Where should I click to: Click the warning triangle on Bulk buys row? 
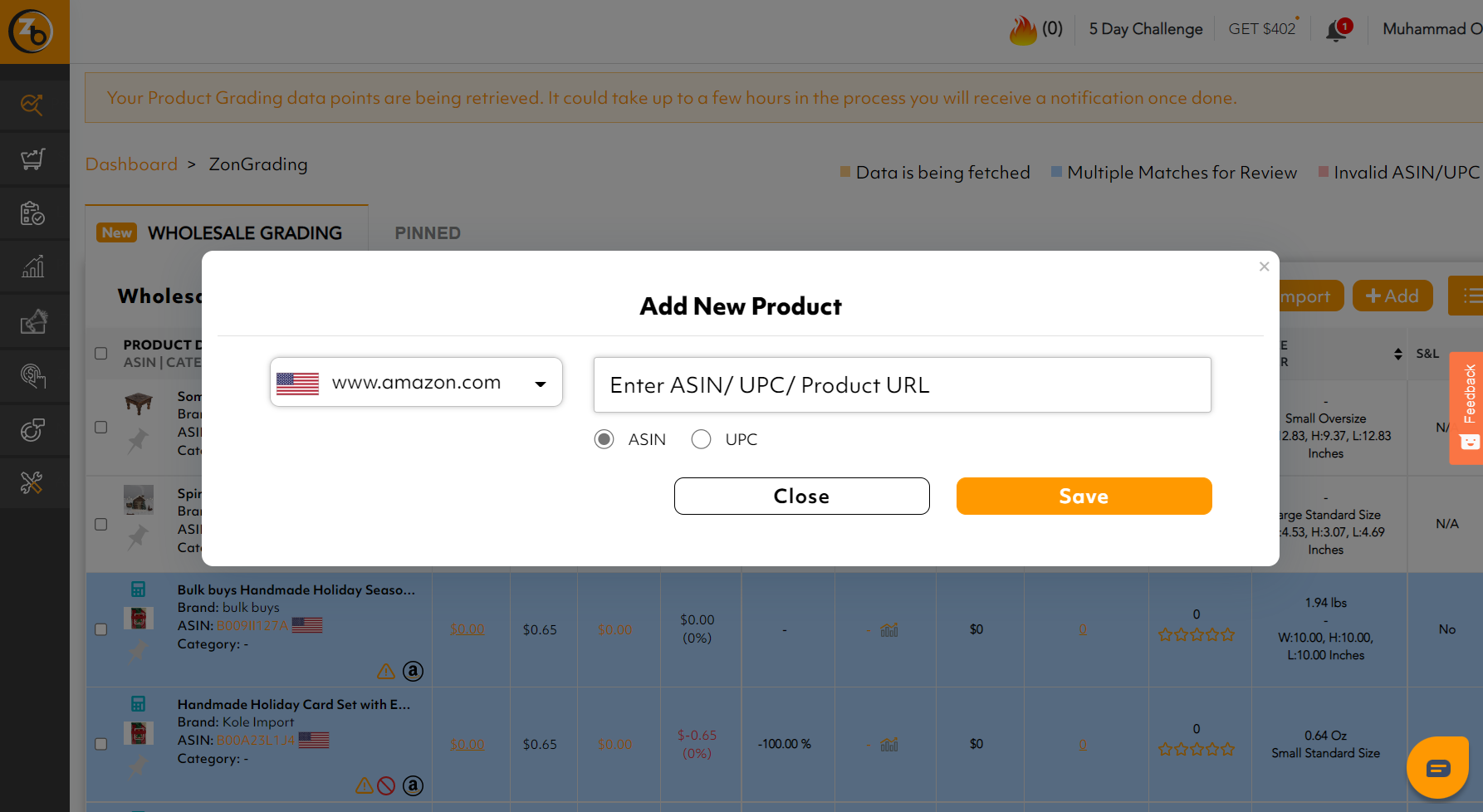point(386,671)
